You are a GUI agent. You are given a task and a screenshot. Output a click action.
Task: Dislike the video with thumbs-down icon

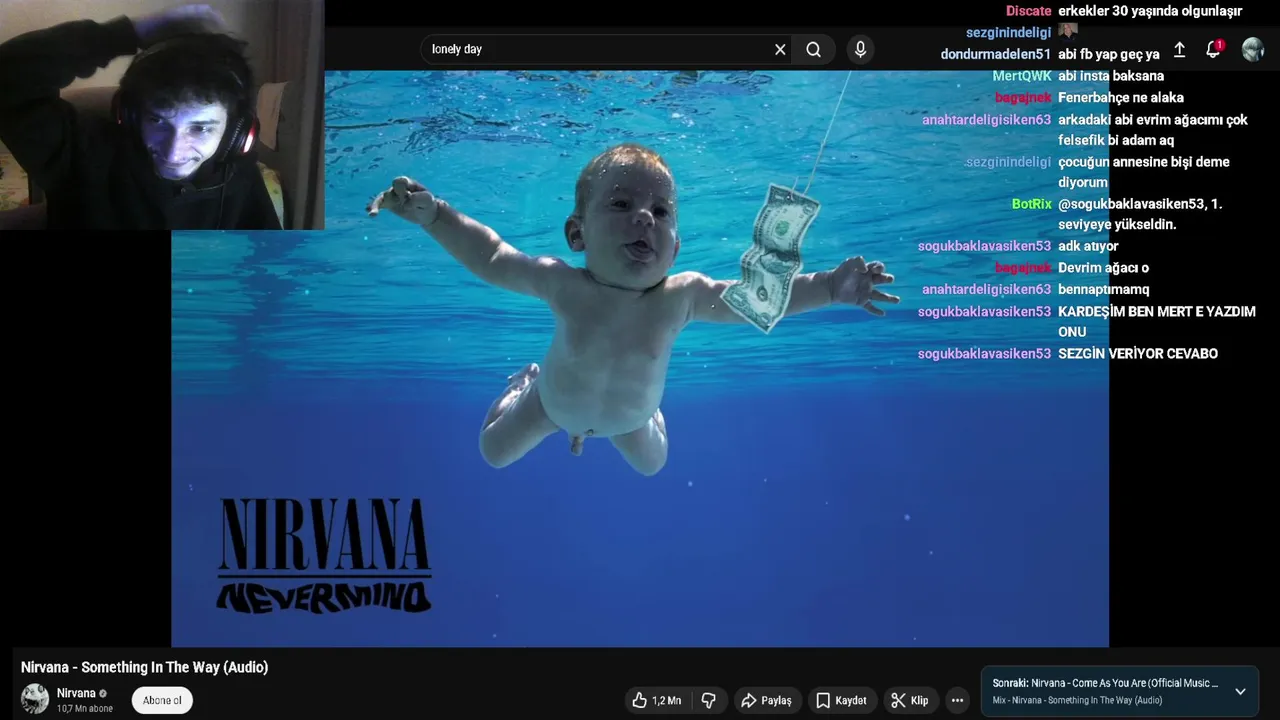[709, 700]
